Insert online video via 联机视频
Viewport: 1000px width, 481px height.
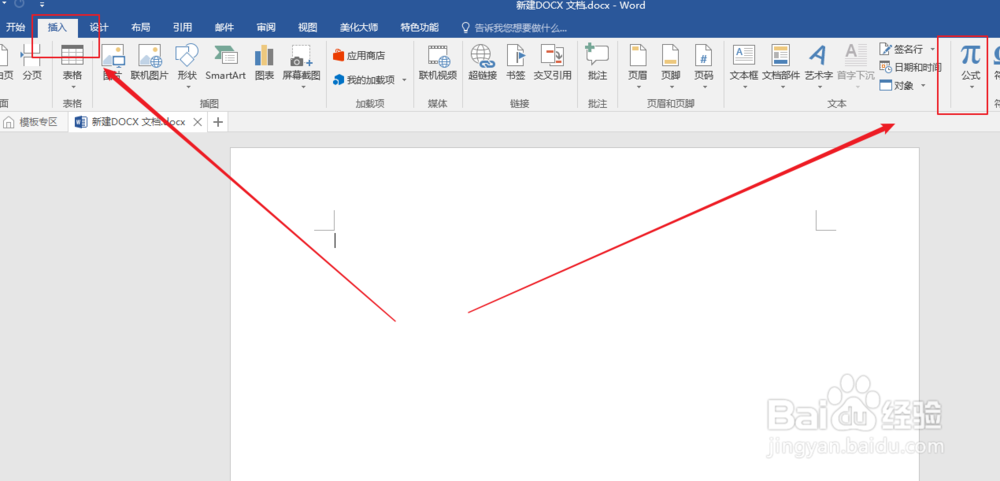[x=438, y=63]
